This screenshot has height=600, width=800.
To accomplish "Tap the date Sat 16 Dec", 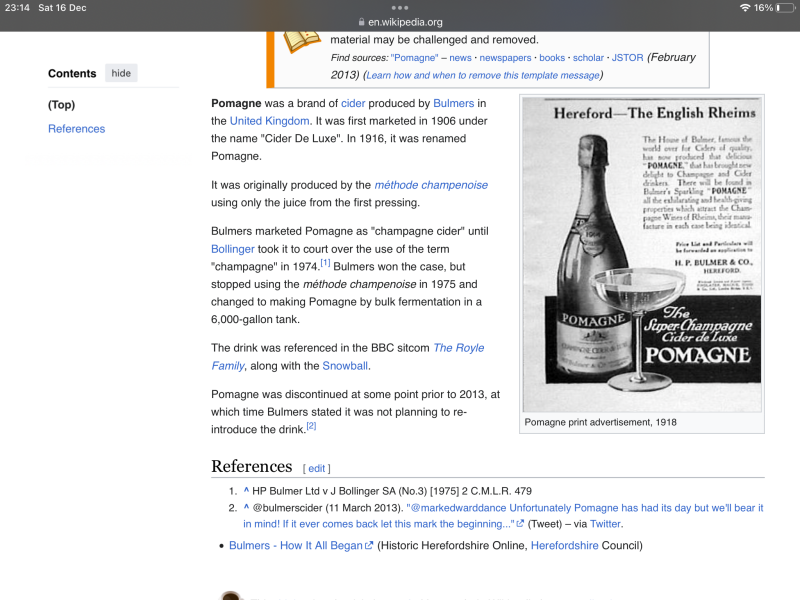I will [62, 8].
